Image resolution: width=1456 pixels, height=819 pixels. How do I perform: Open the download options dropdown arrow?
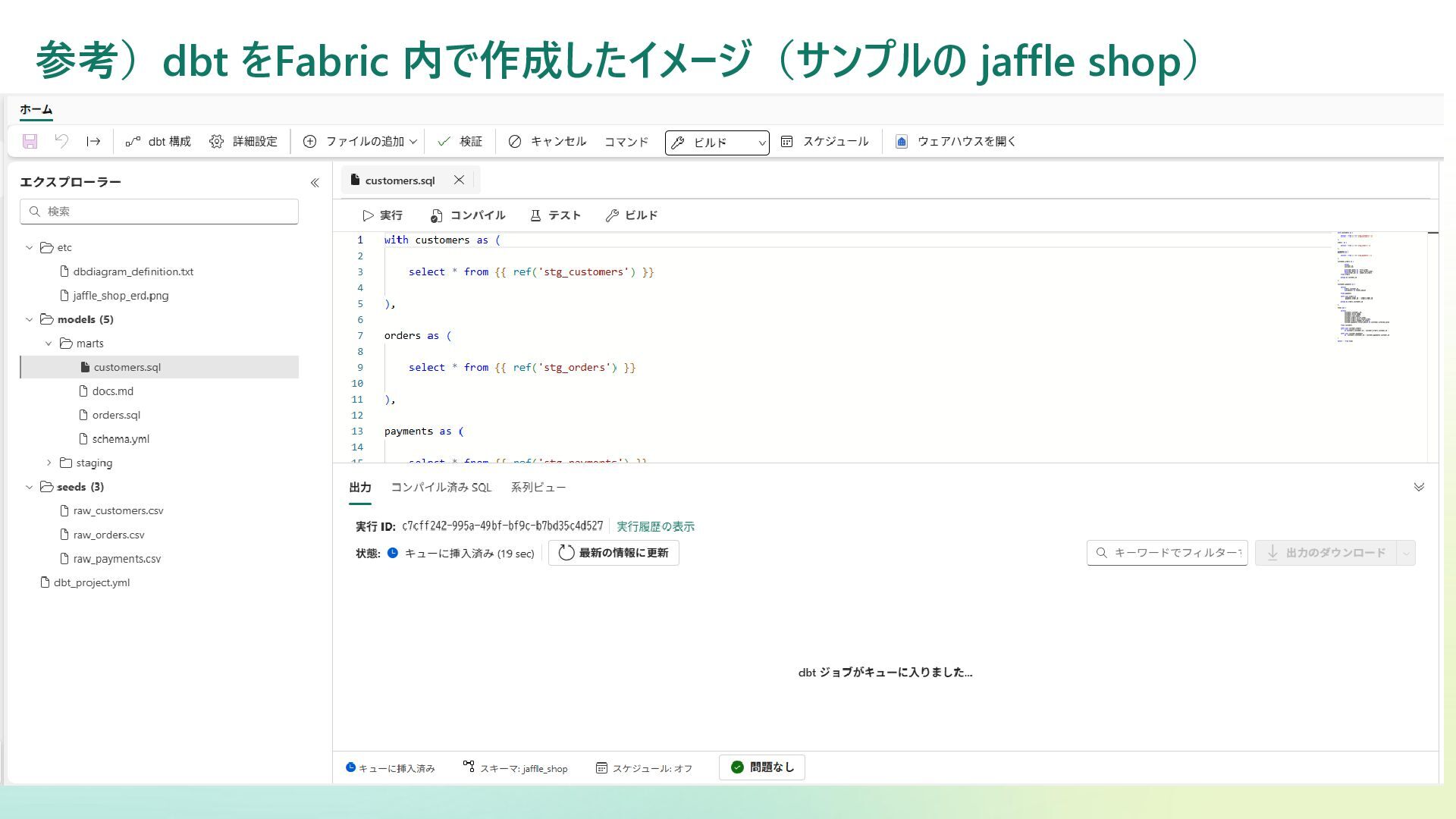coord(1407,554)
